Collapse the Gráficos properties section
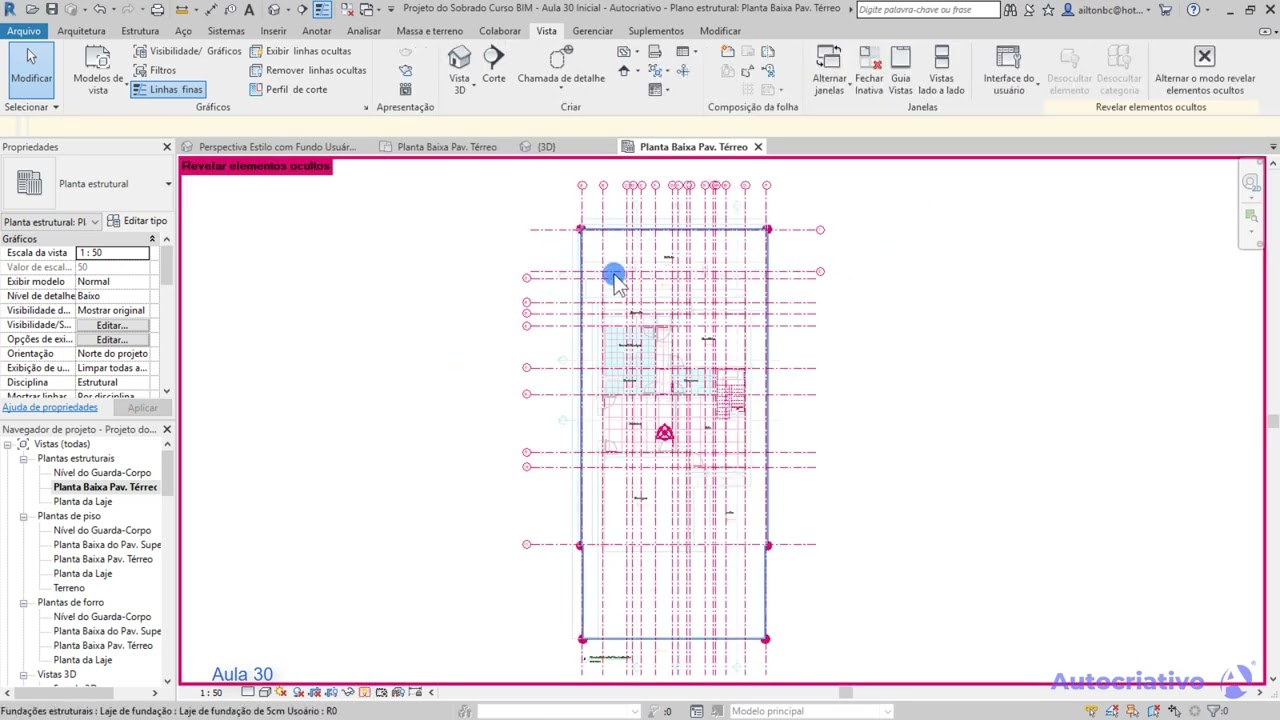 pyautogui.click(x=152, y=239)
